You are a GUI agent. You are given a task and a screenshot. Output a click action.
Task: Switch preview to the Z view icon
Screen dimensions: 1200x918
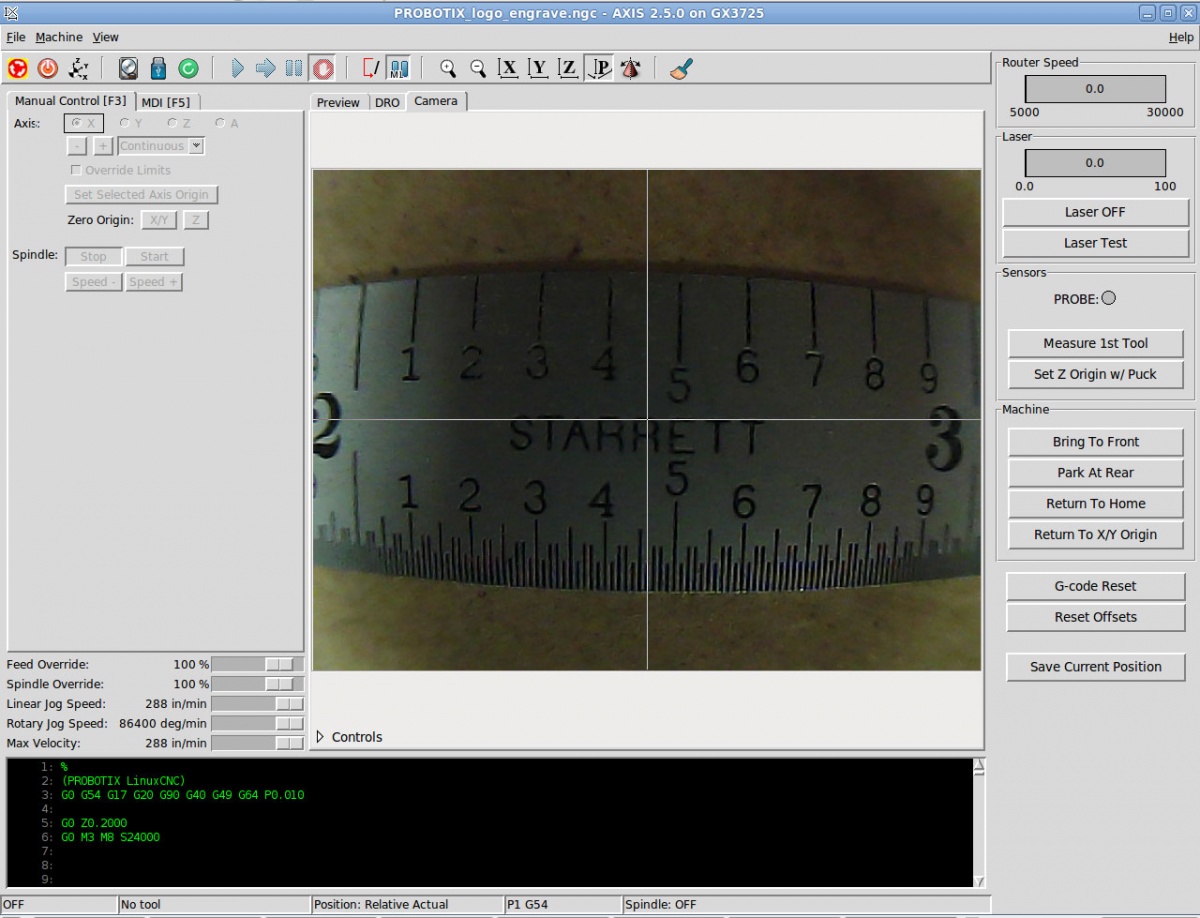pyautogui.click(x=567, y=68)
